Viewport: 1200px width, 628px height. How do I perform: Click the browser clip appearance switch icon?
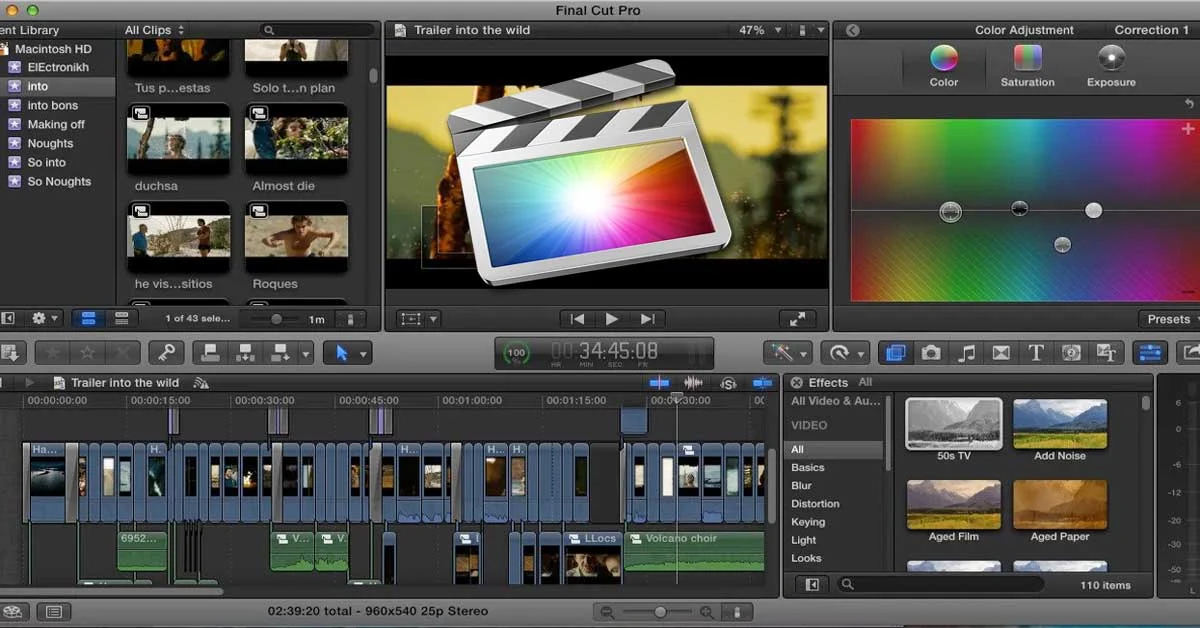pyautogui.click(x=350, y=319)
